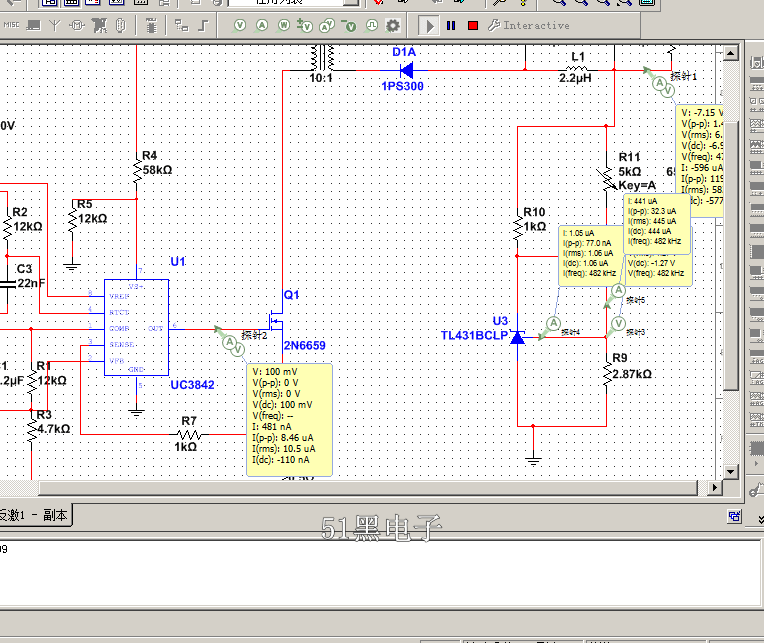Select the R7 1kΩ resistor
764x643 pixels.
tap(190, 434)
